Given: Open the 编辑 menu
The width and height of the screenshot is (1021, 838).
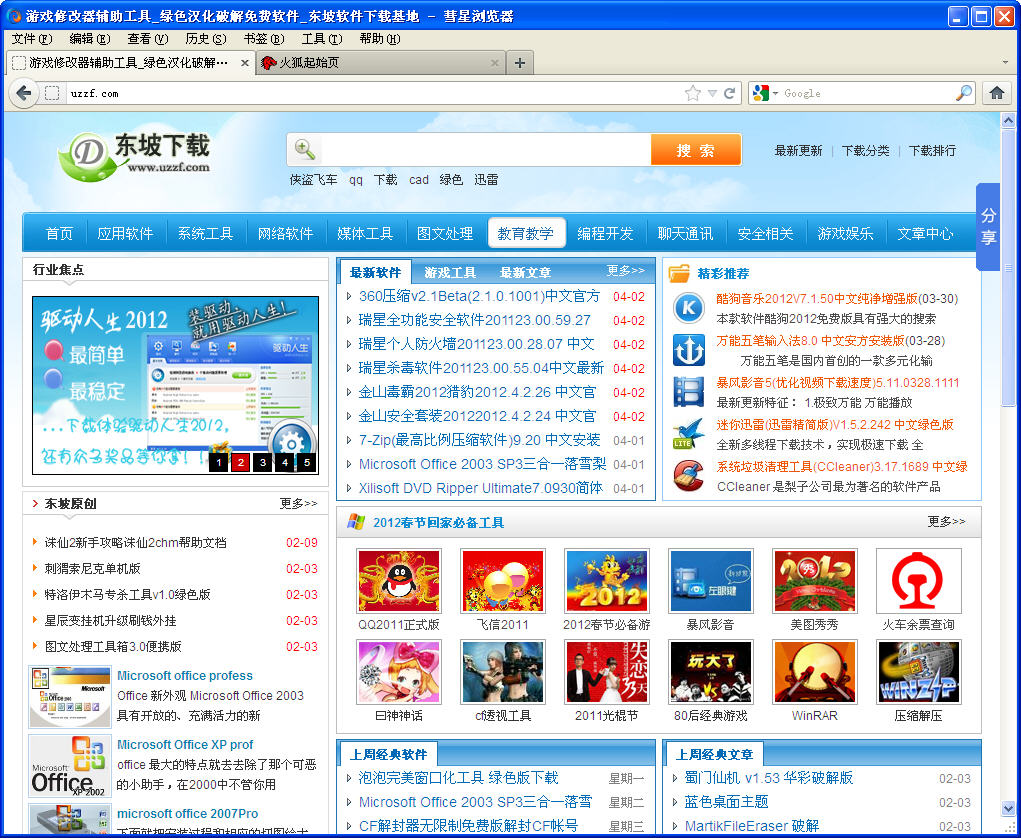Looking at the screenshot, I should click(90, 39).
